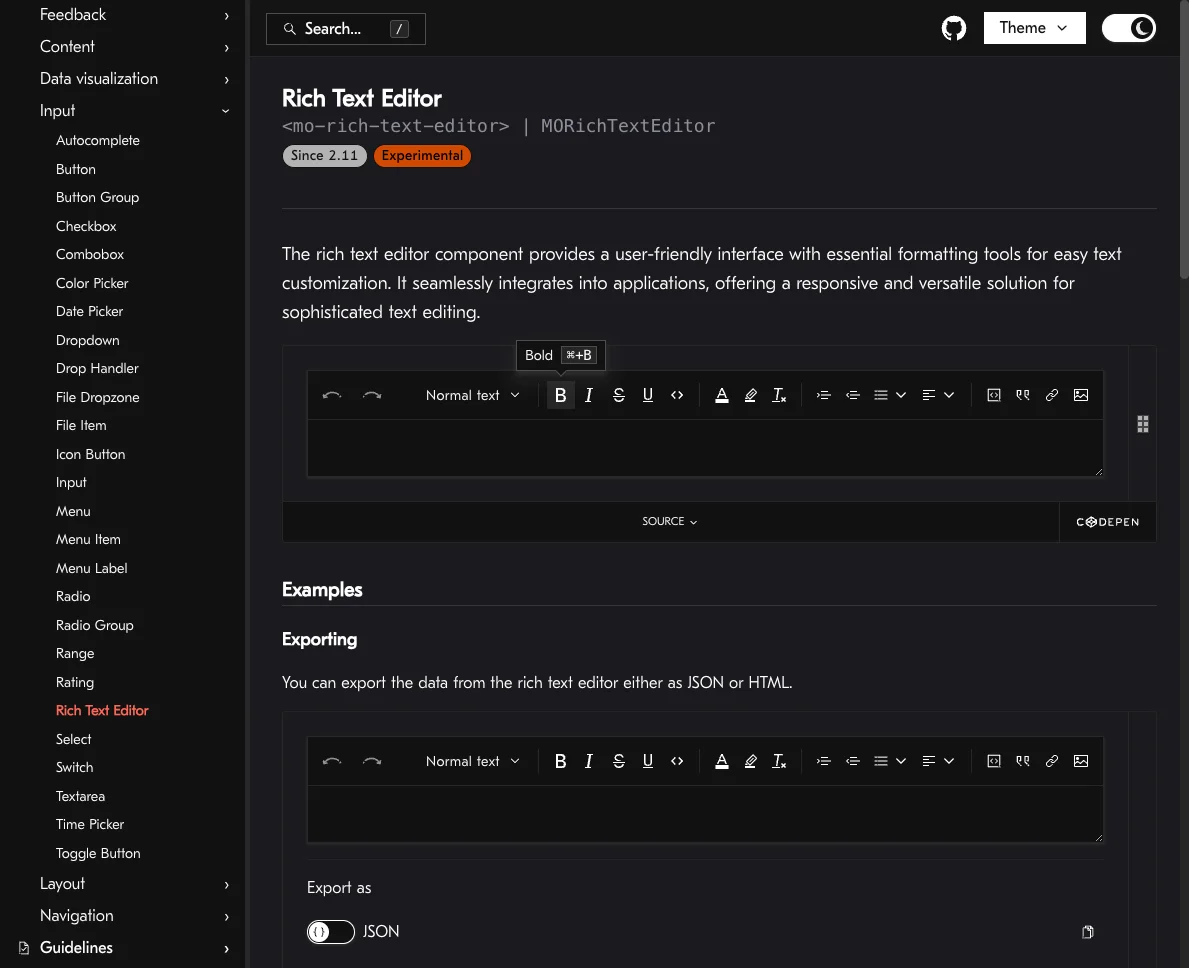Click the blockquote icon in Exporting editor

[1022, 761]
